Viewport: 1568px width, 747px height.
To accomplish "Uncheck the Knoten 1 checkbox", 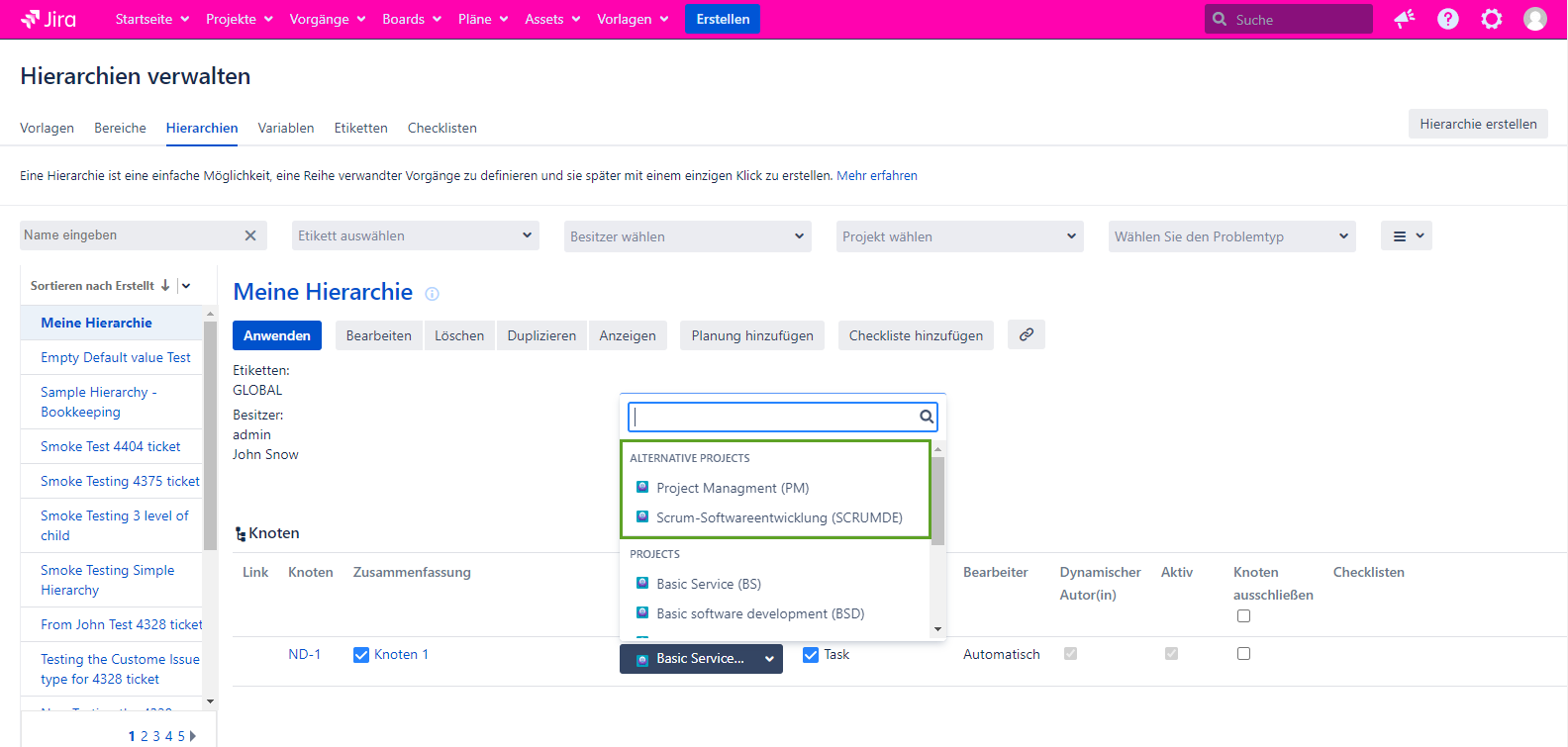I will click(x=361, y=655).
